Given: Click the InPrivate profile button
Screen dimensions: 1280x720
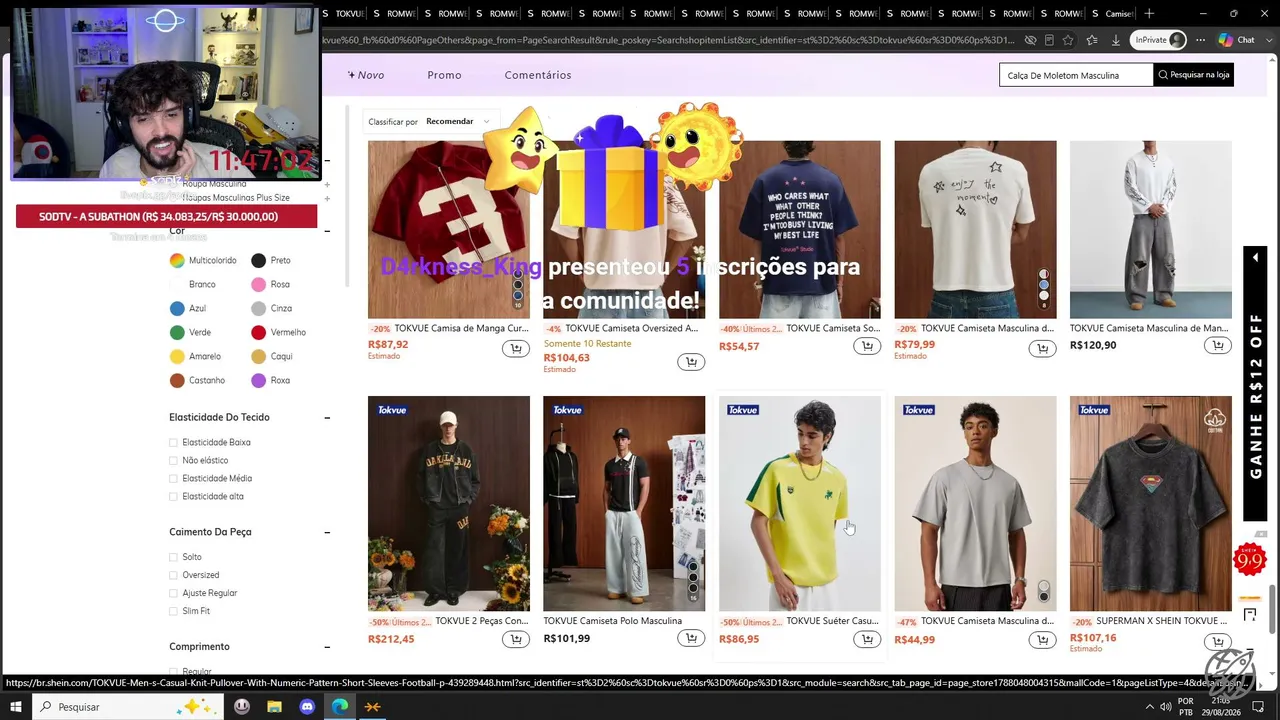Looking at the screenshot, I should pyautogui.click(x=1158, y=40).
